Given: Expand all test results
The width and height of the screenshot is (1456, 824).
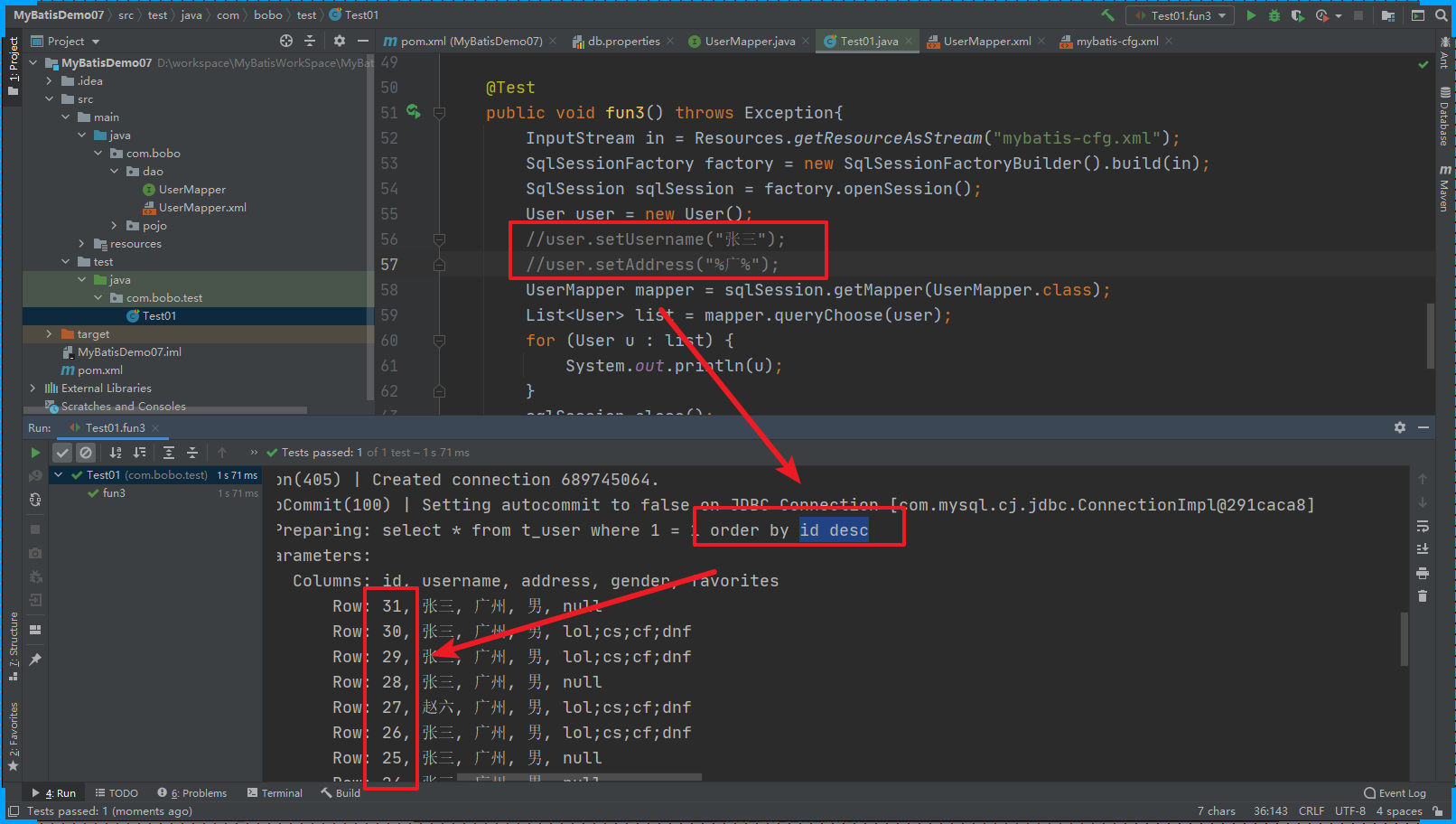Looking at the screenshot, I should [x=169, y=453].
